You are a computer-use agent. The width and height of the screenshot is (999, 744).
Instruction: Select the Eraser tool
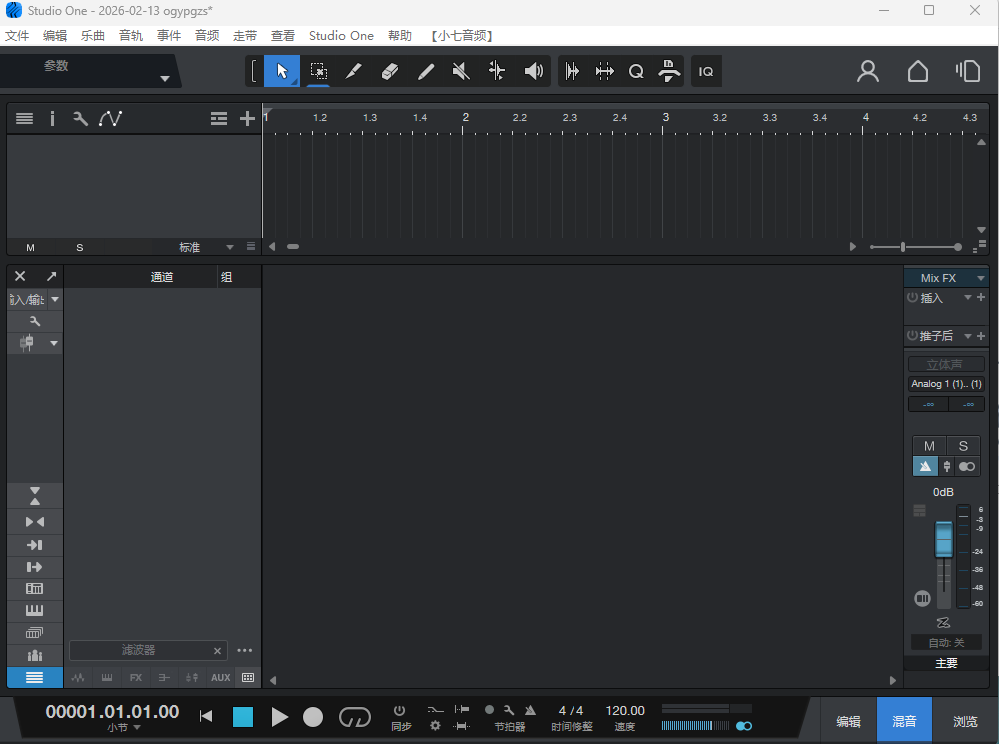tap(389, 70)
